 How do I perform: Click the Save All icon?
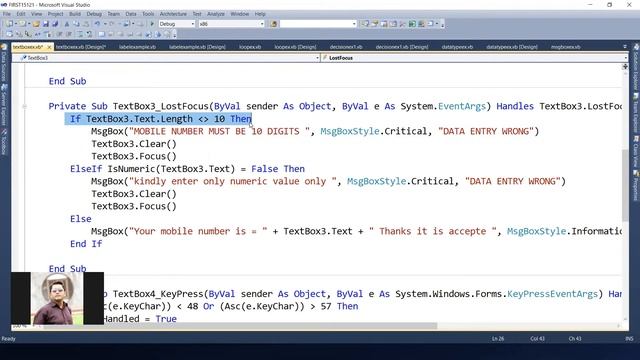(55, 24)
